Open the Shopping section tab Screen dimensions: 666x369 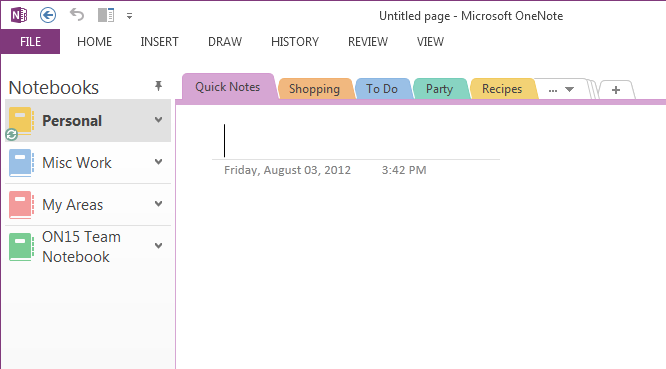pos(315,89)
